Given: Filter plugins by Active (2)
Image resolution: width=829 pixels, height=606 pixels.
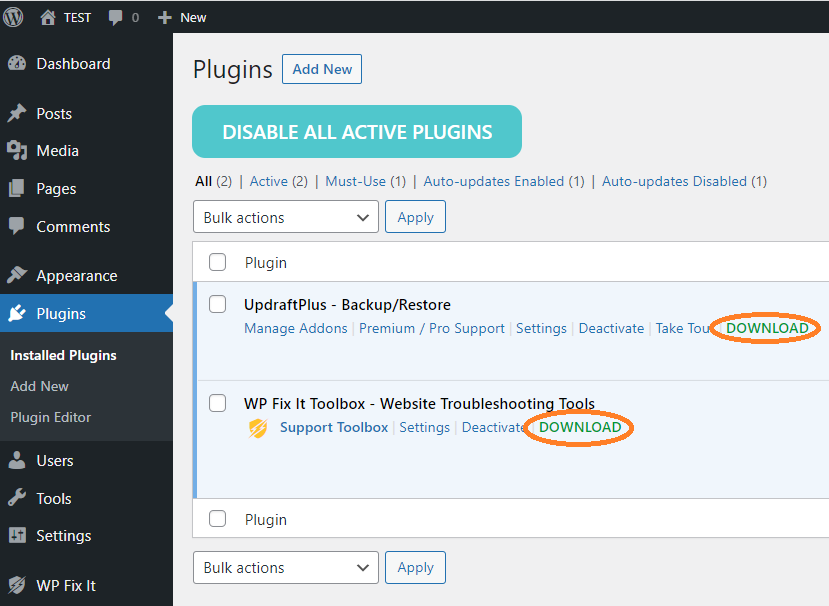Looking at the screenshot, I should pyautogui.click(x=279, y=181).
